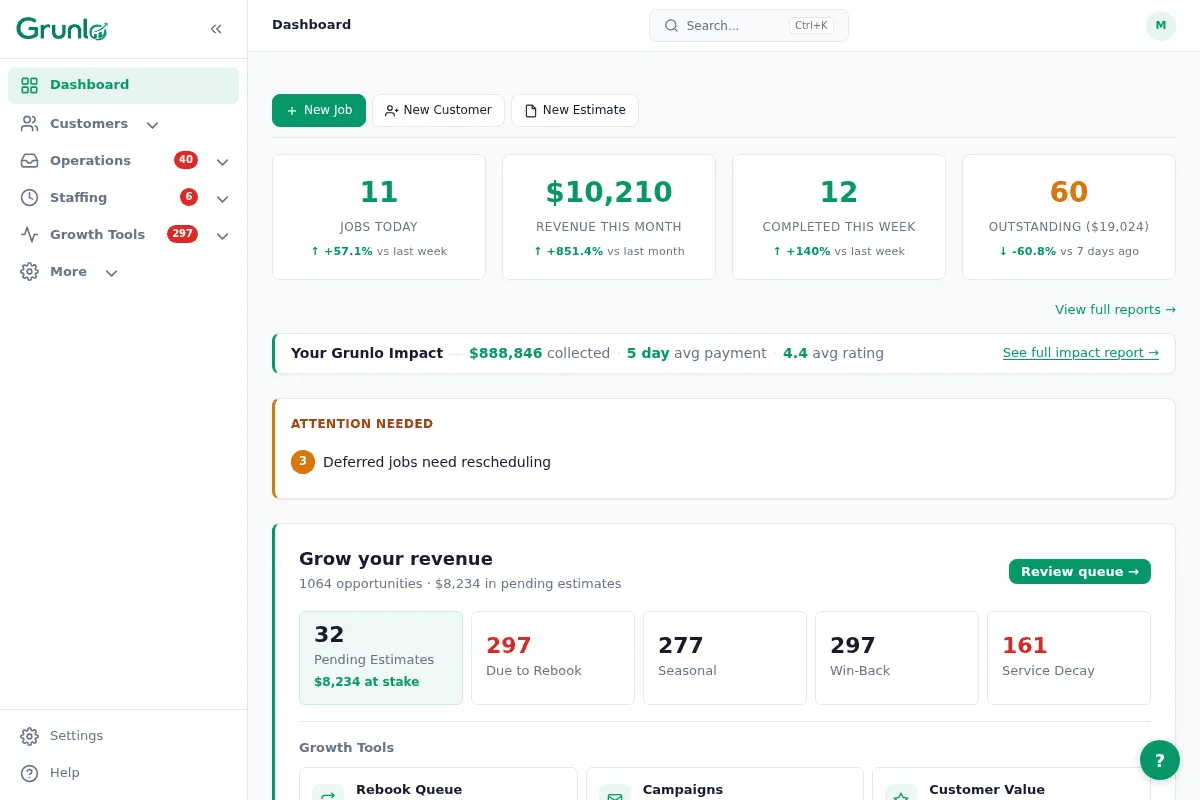Click the Customer Value card title
1200x800 pixels.
click(x=987, y=790)
